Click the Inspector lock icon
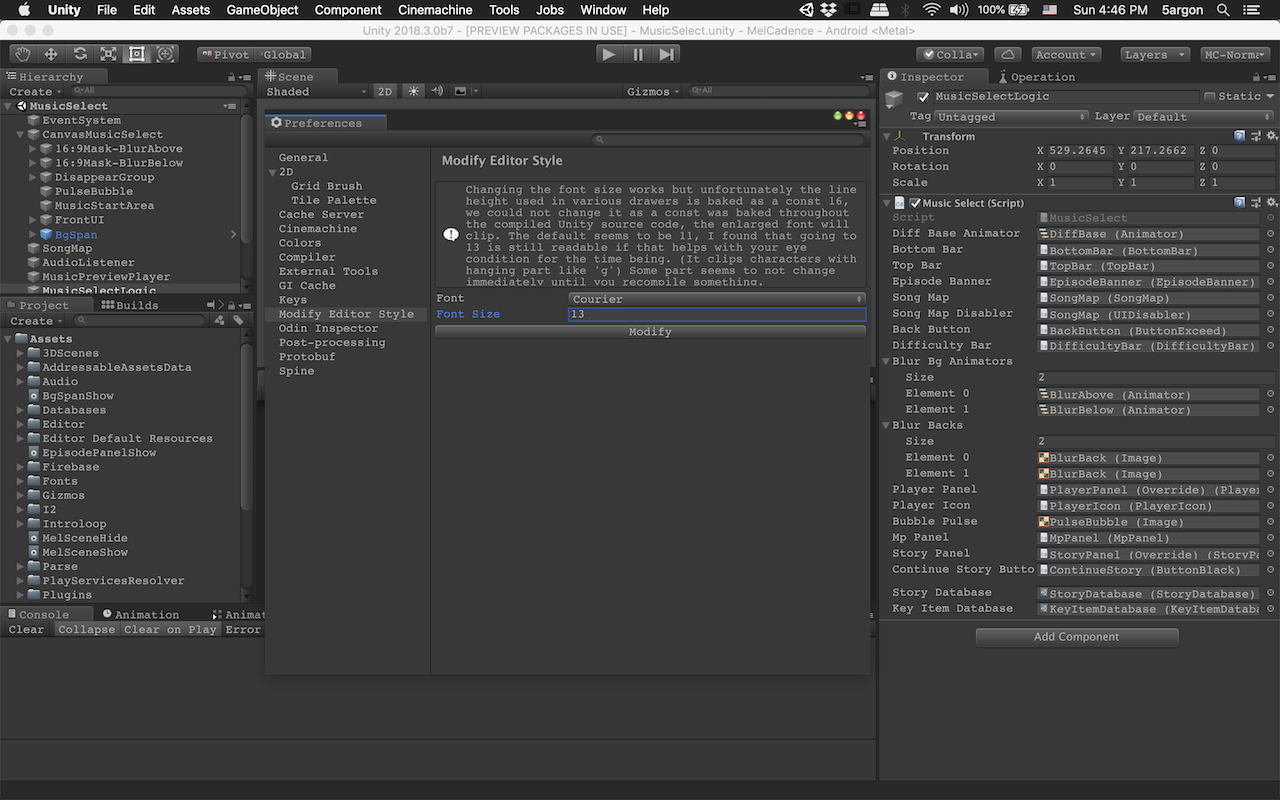1280x800 pixels. 1254,76
